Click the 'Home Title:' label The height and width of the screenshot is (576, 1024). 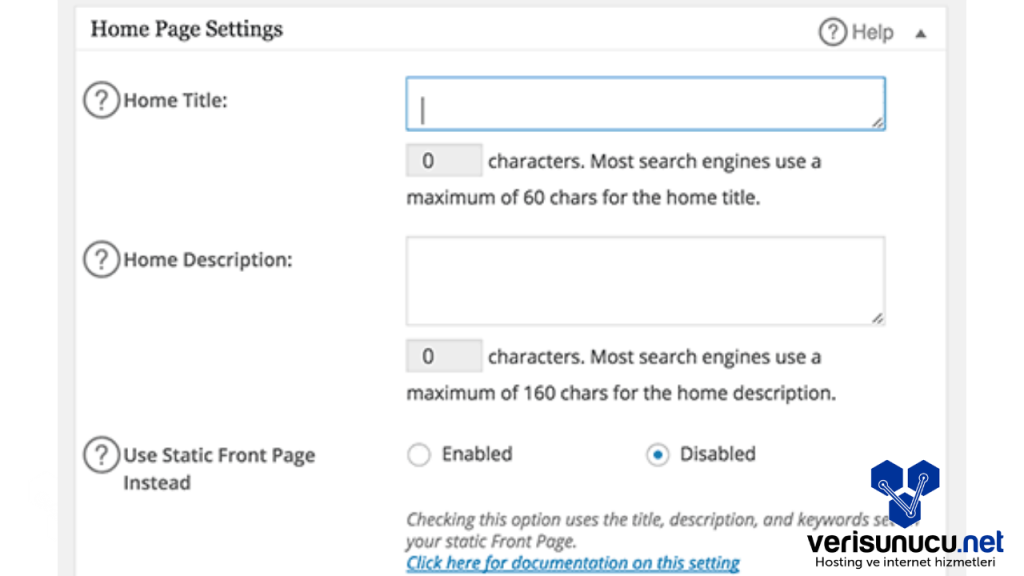click(175, 101)
